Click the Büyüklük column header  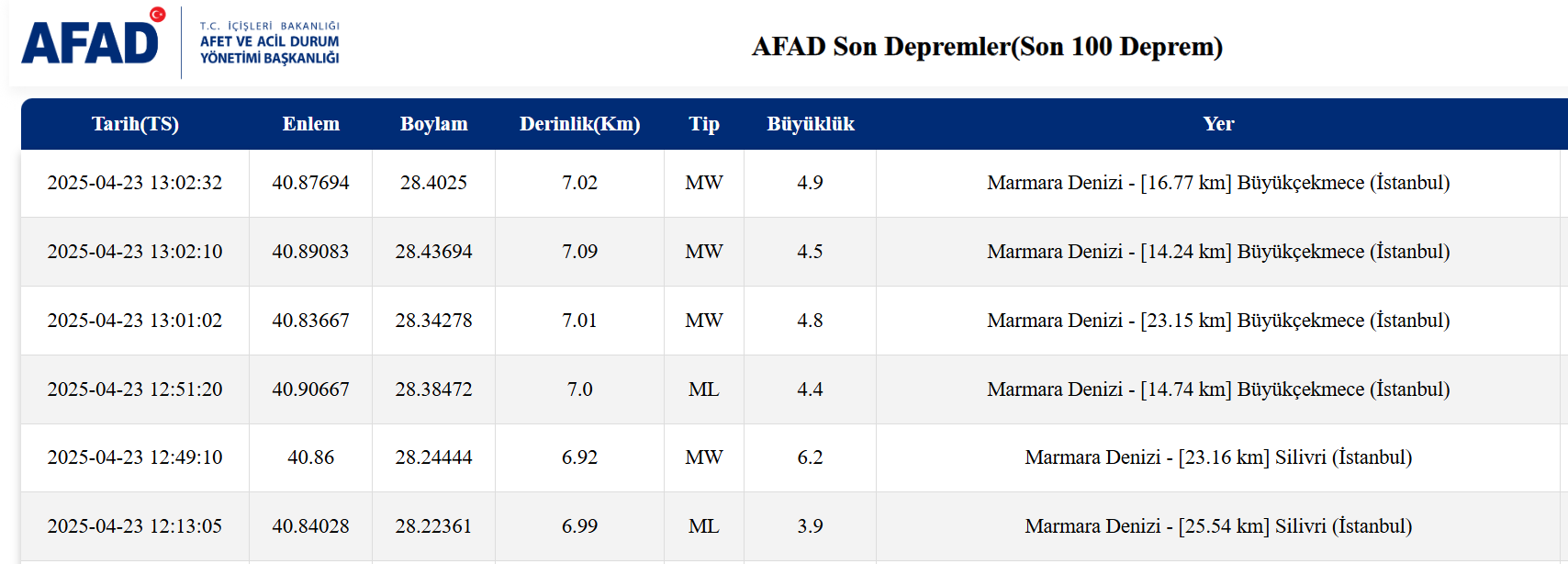tap(811, 124)
